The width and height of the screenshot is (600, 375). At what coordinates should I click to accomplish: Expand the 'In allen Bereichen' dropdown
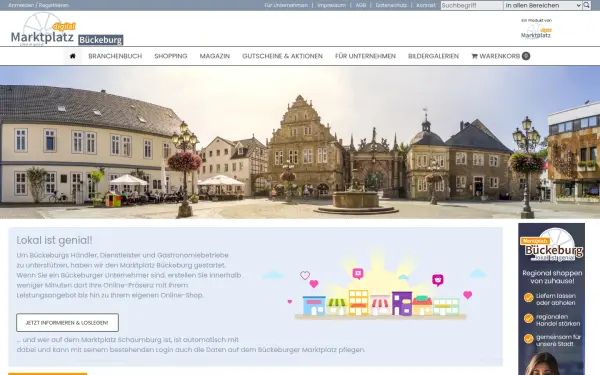(543, 5)
